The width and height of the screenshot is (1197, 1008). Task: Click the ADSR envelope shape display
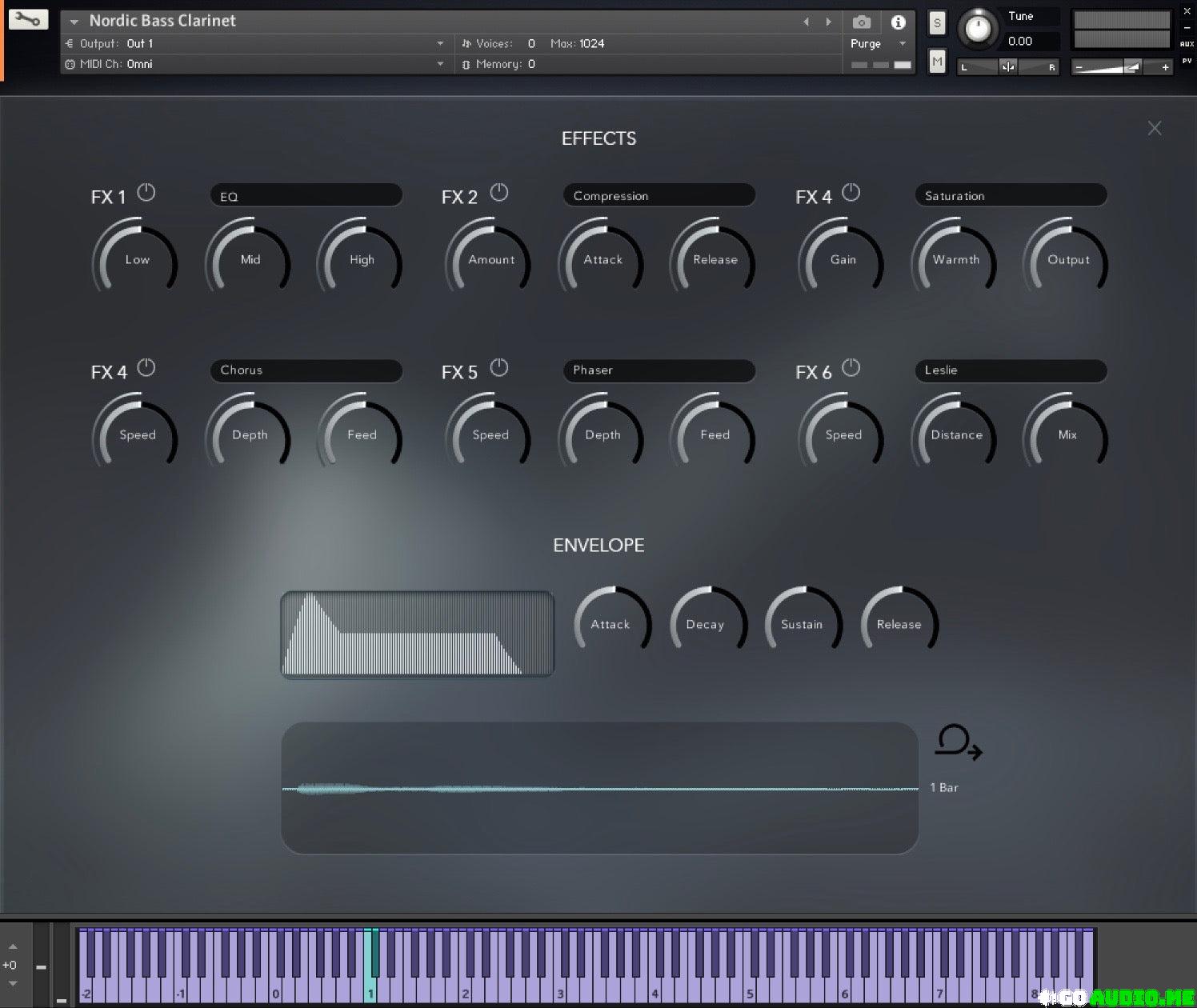417,635
